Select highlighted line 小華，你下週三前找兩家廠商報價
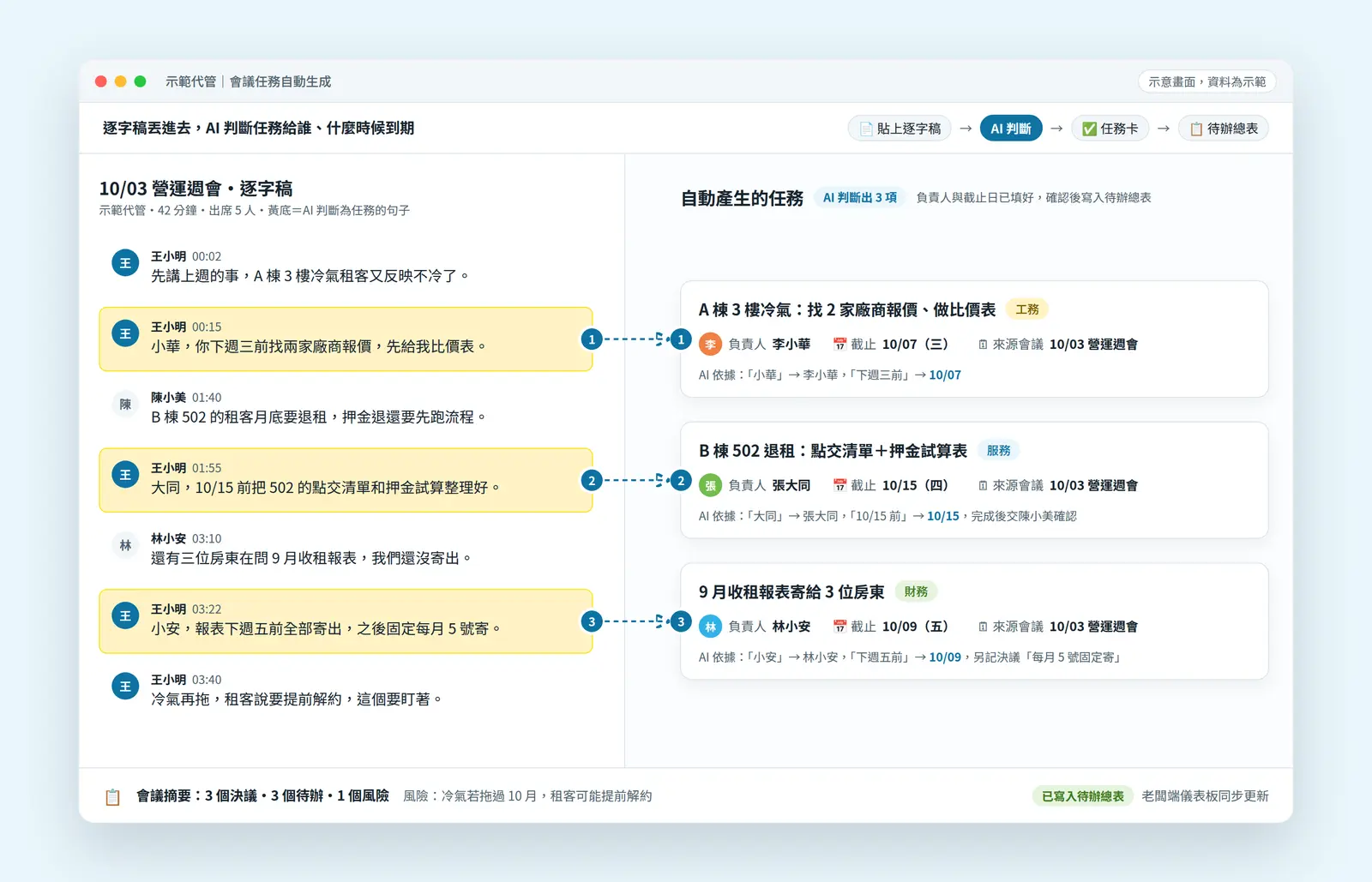The width and height of the screenshot is (1372, 882). (x=346, y=339)
